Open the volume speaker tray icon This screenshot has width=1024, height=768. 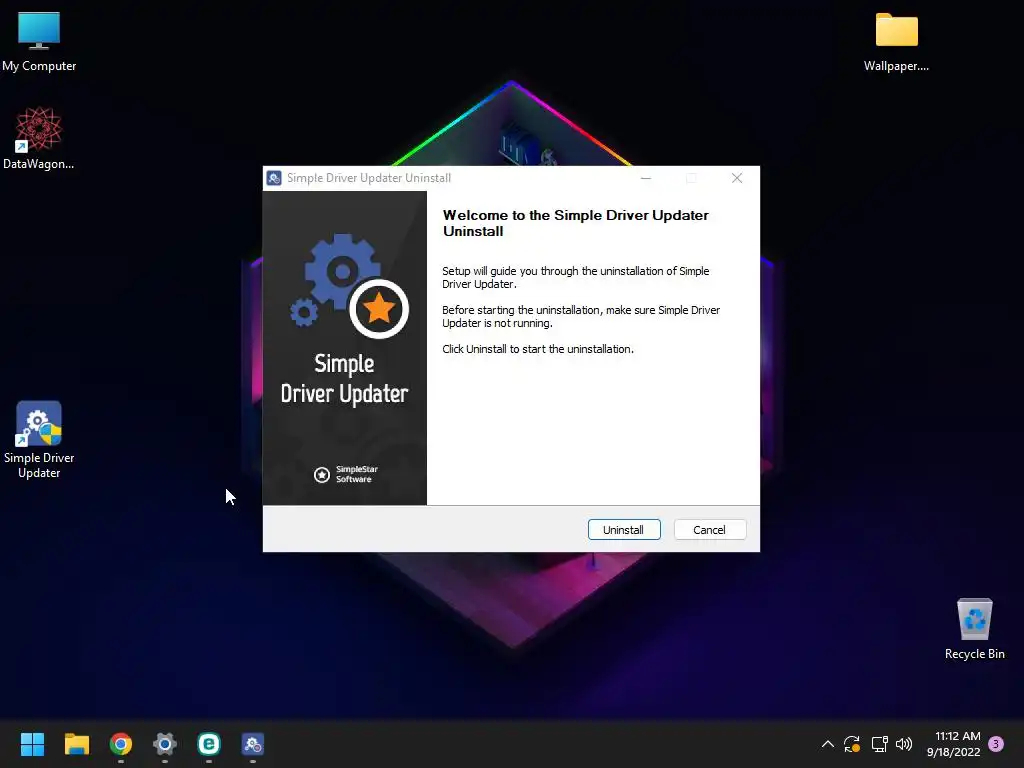pyautogui.click(x=904, y=744)
